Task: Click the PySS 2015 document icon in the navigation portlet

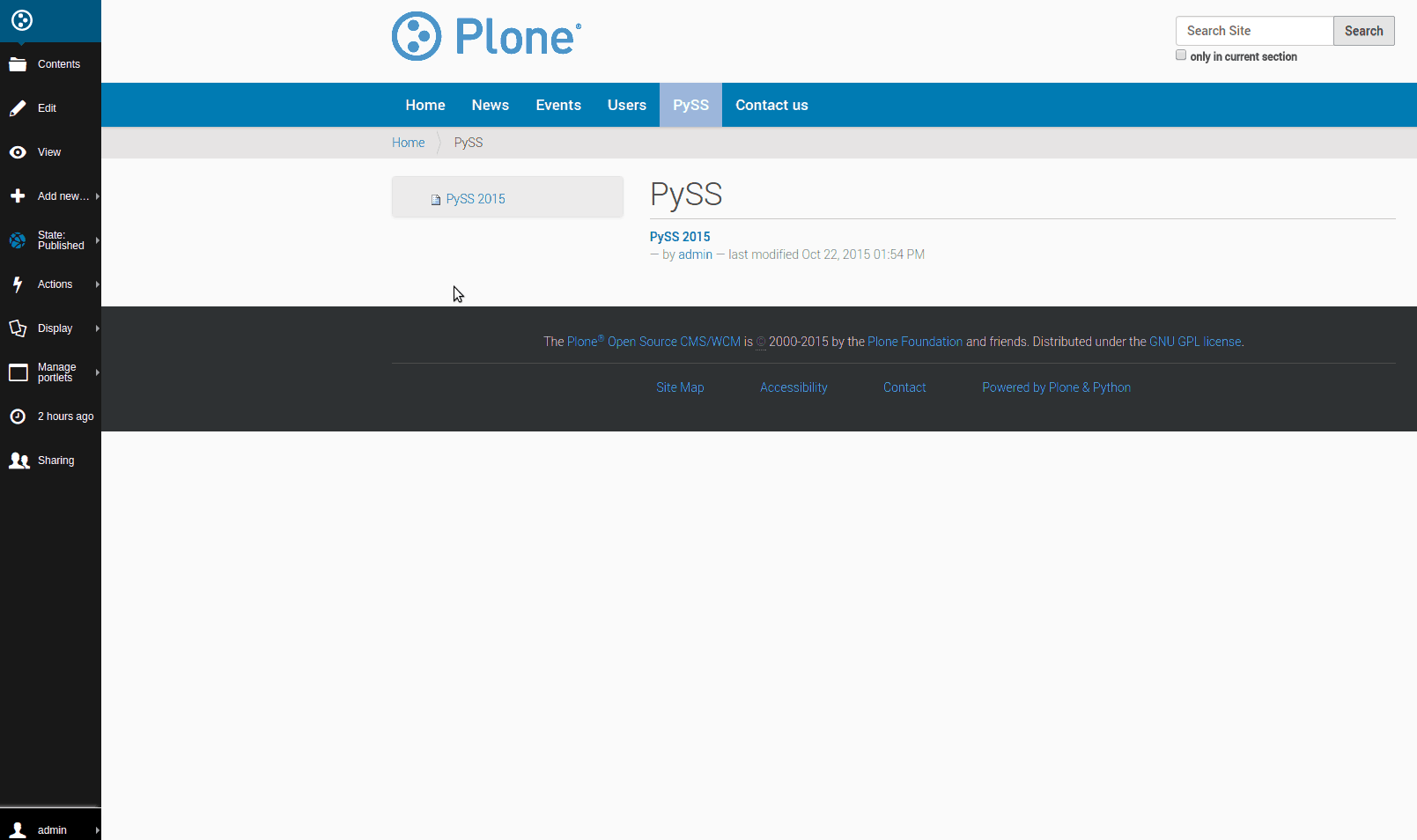Action: pyautogui.click(x=436, y=200)
